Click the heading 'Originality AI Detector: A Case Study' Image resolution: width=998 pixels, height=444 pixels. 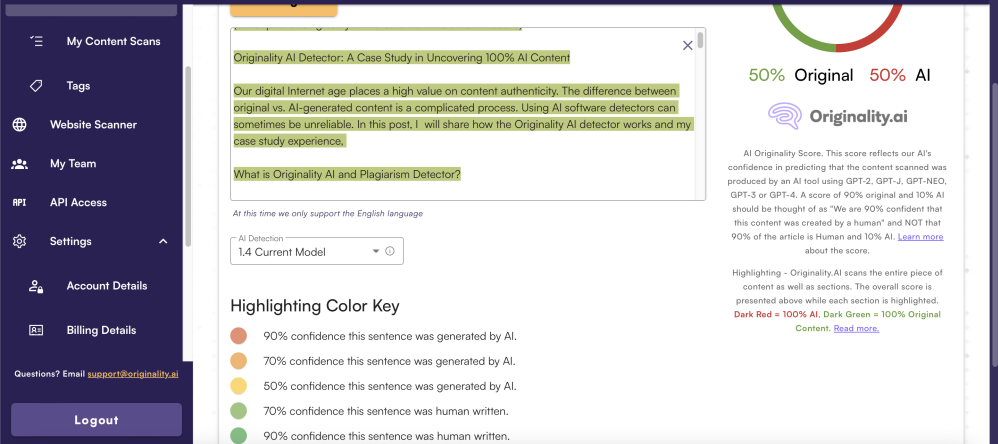coord(402,58)
